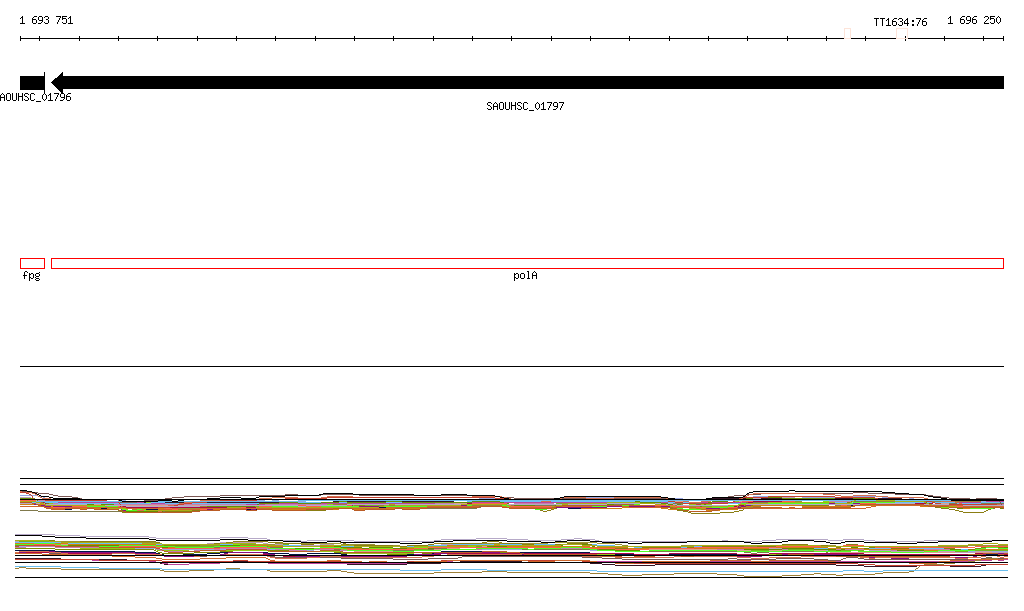Click the start coordinate 1 693 751
Screen dimensions: 1024x611
(x=46, y=20)
